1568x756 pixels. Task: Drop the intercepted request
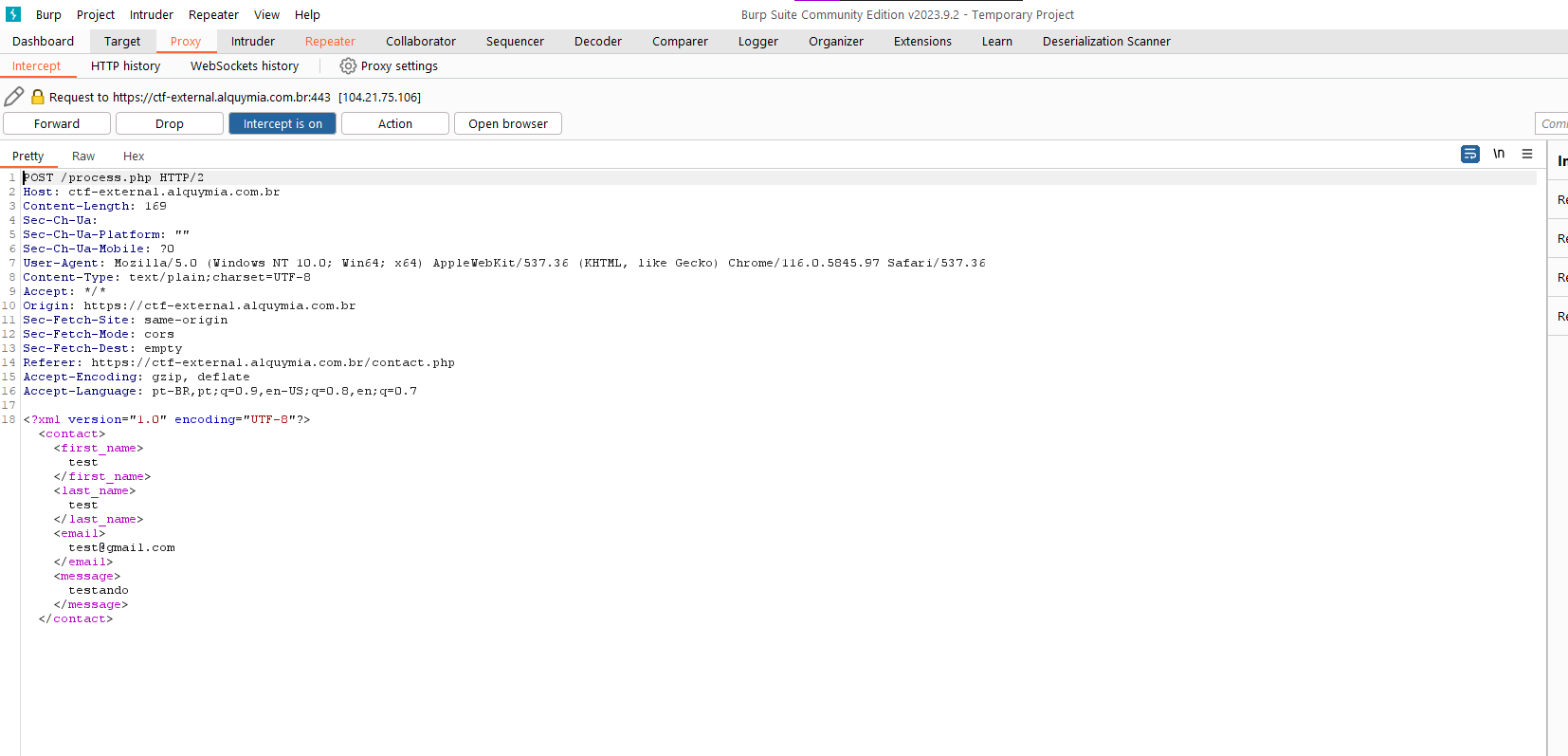(x=170, y=123)
